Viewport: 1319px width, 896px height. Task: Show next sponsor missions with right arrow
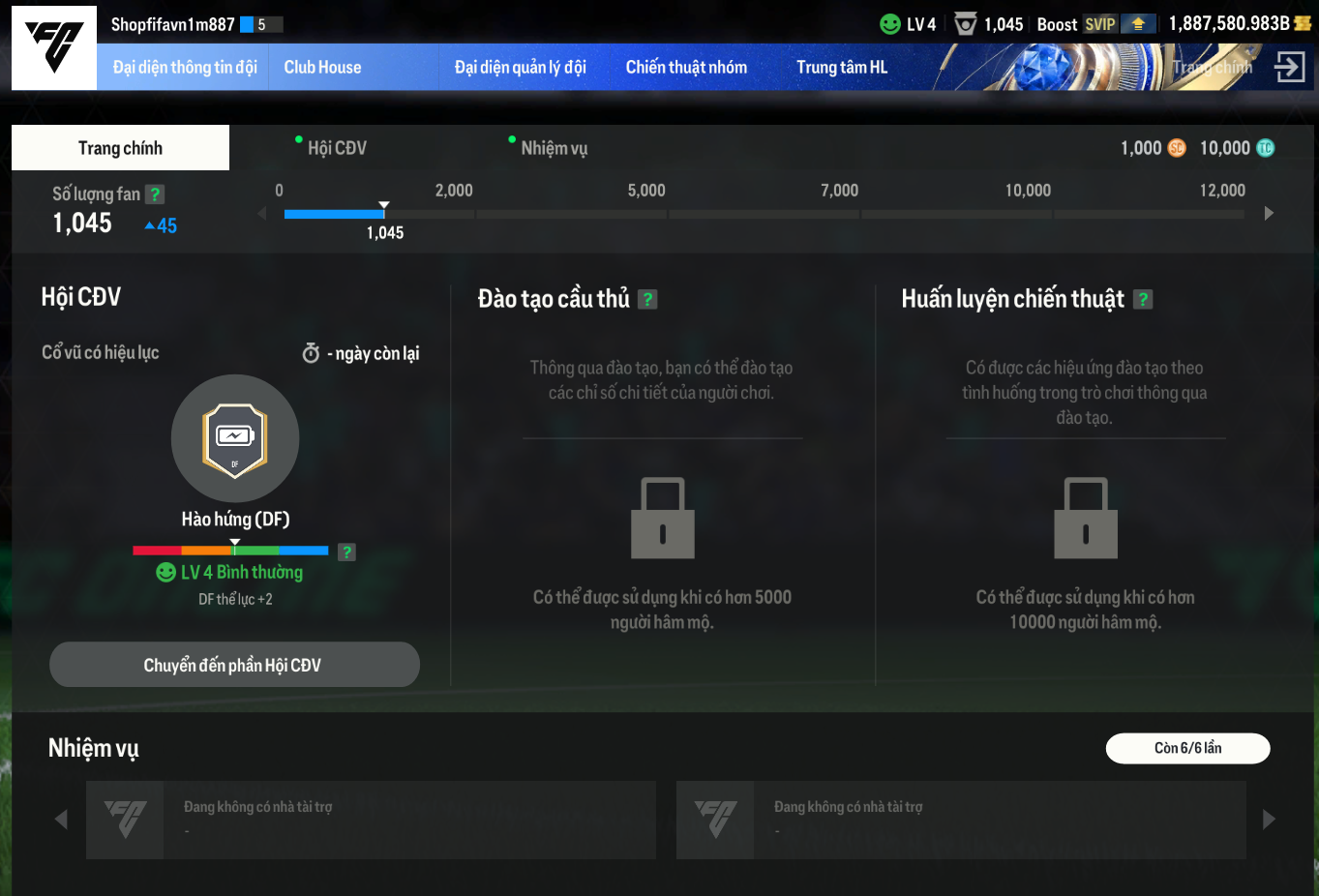click(x=1269, y=820)
